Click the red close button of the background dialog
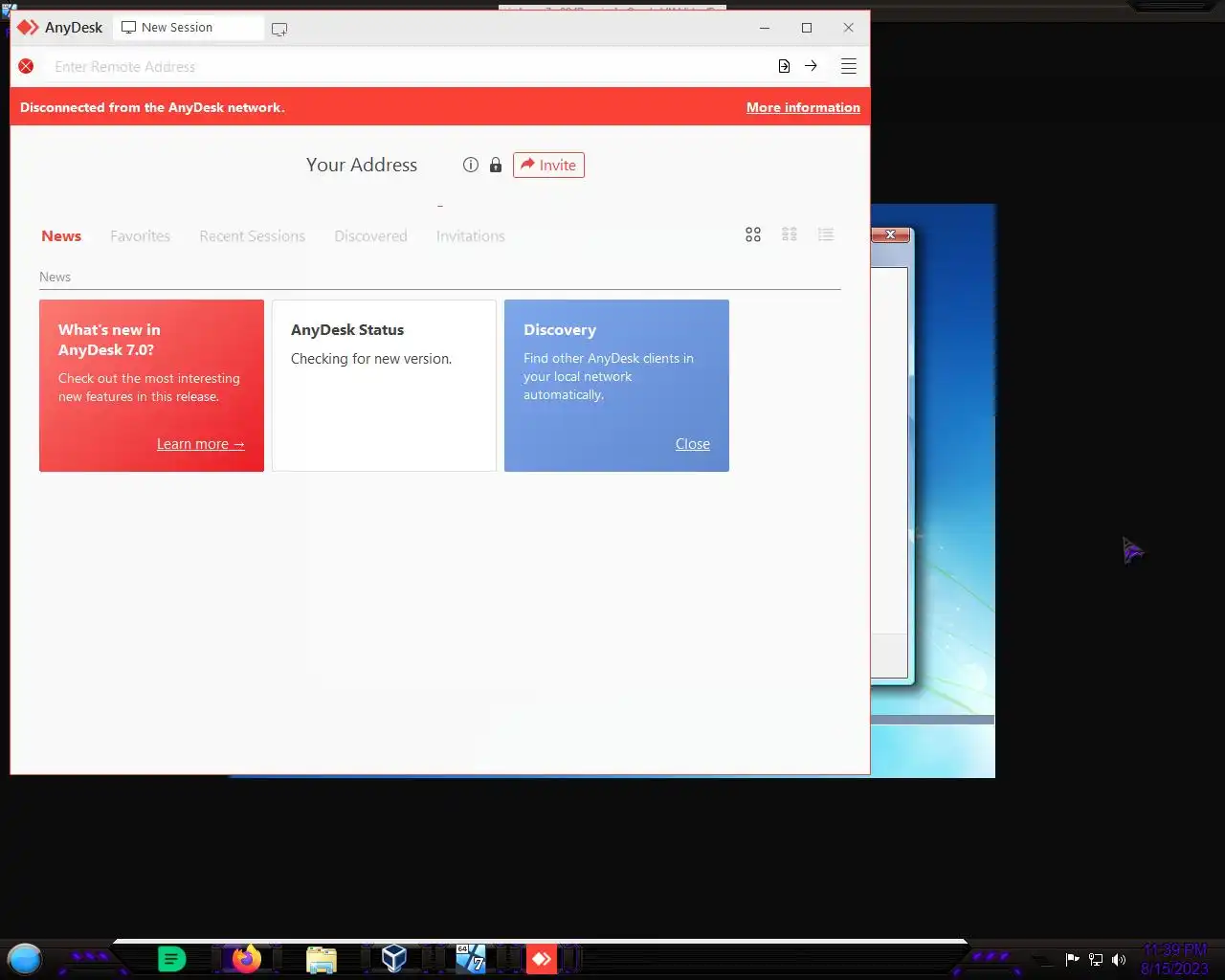The image size is (1225, 980). point(890,234)
